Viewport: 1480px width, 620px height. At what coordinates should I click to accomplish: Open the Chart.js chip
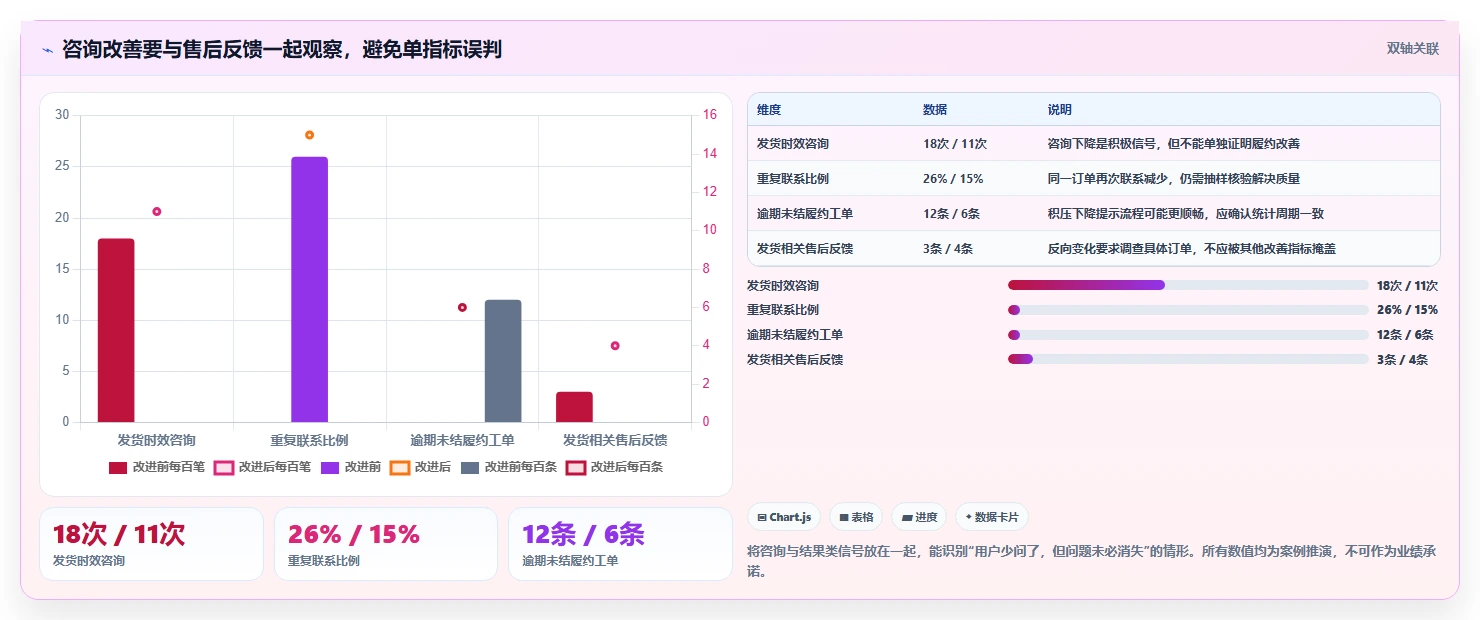point(784,517)
